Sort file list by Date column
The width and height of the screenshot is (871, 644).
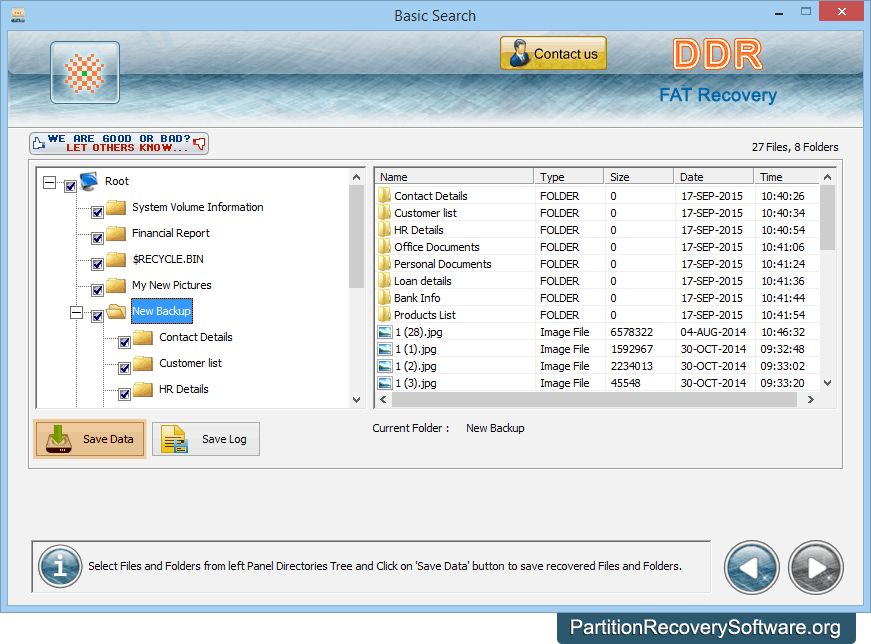(714, 177)
